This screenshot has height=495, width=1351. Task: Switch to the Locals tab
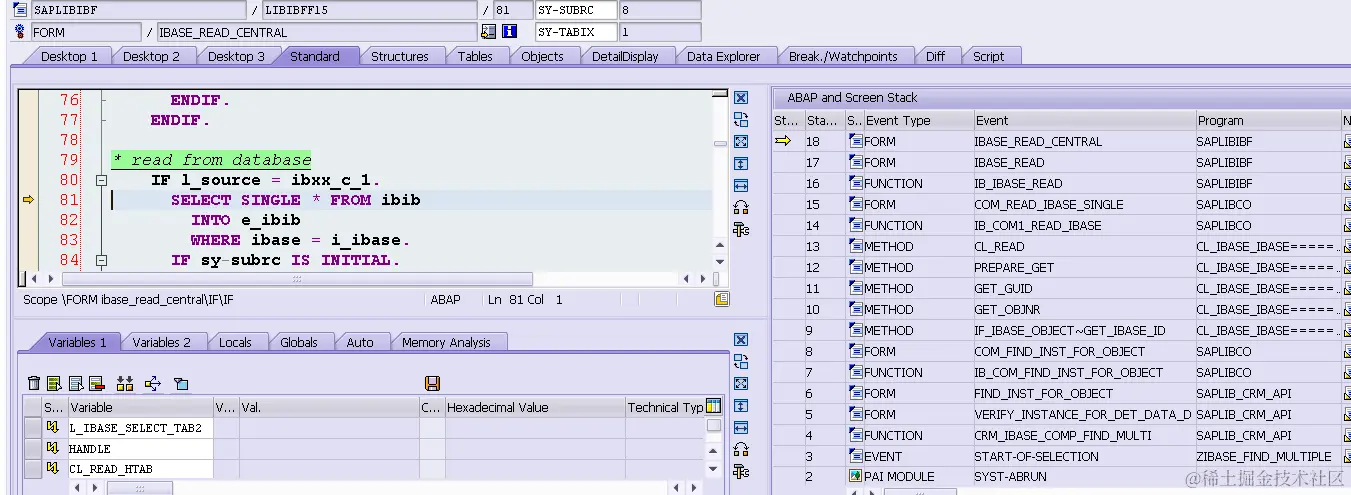pos(235,342)
